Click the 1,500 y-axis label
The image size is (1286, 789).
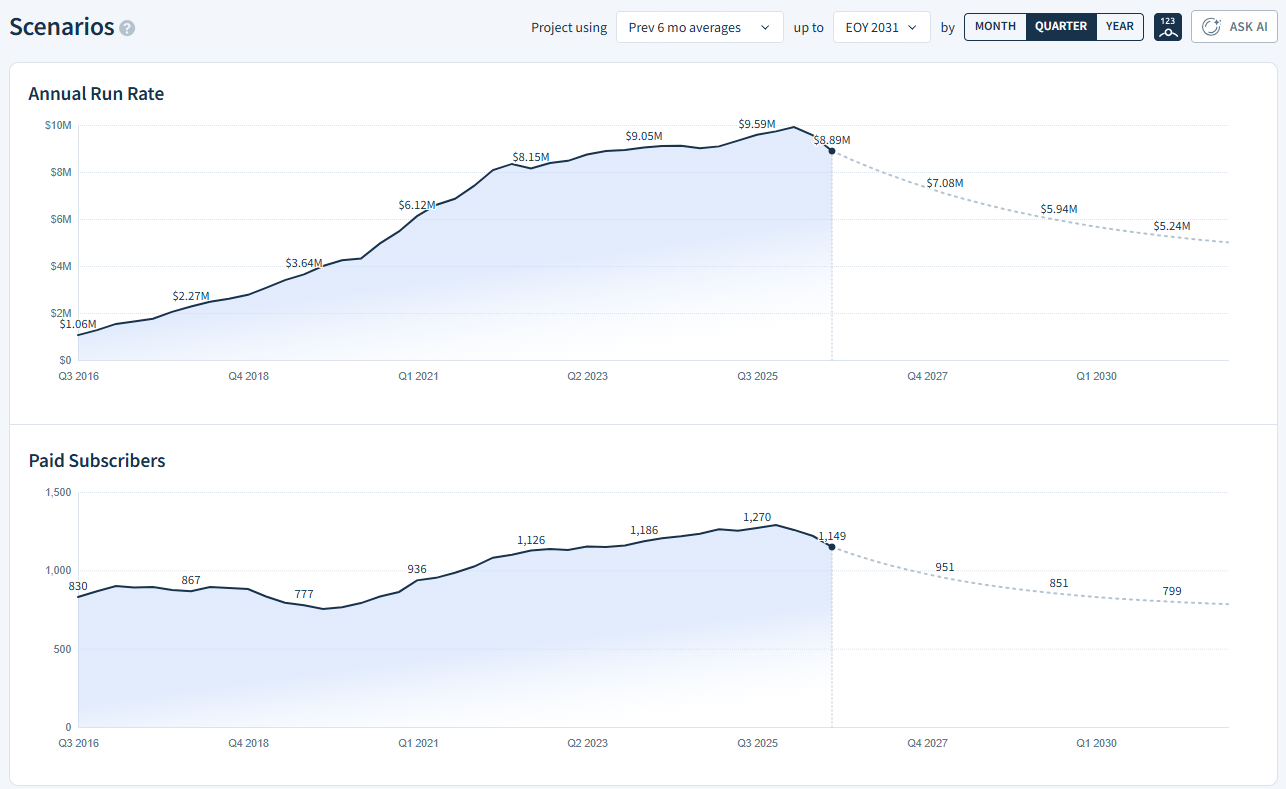58,492
